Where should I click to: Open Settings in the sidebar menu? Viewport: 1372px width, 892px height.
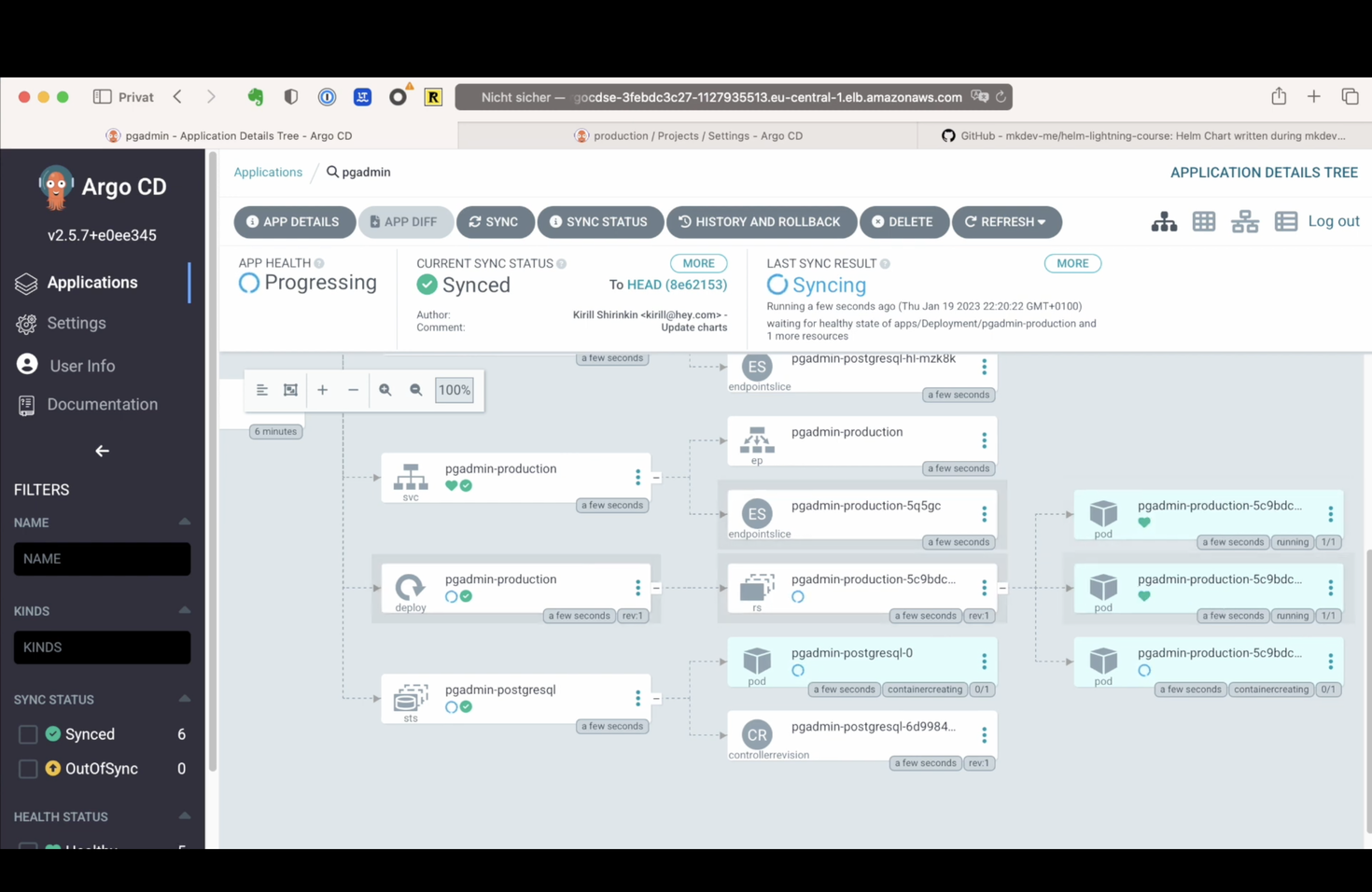[x=77, y=323]
